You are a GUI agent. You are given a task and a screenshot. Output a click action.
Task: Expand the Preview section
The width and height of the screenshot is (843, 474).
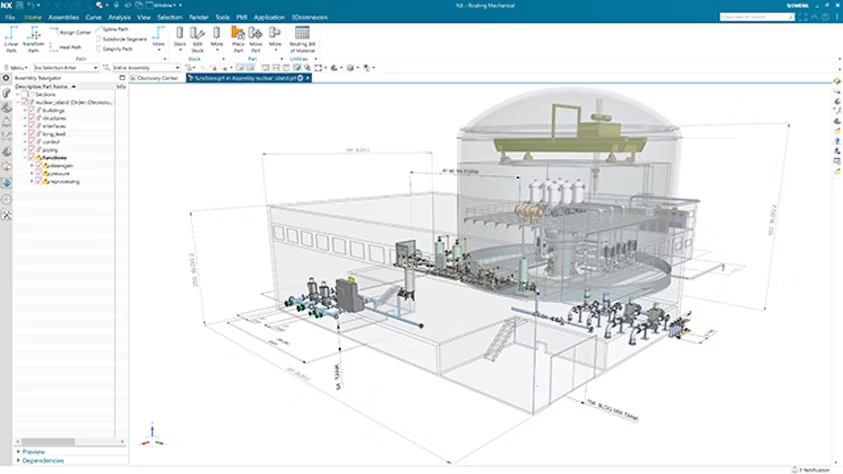pos(34,452)
